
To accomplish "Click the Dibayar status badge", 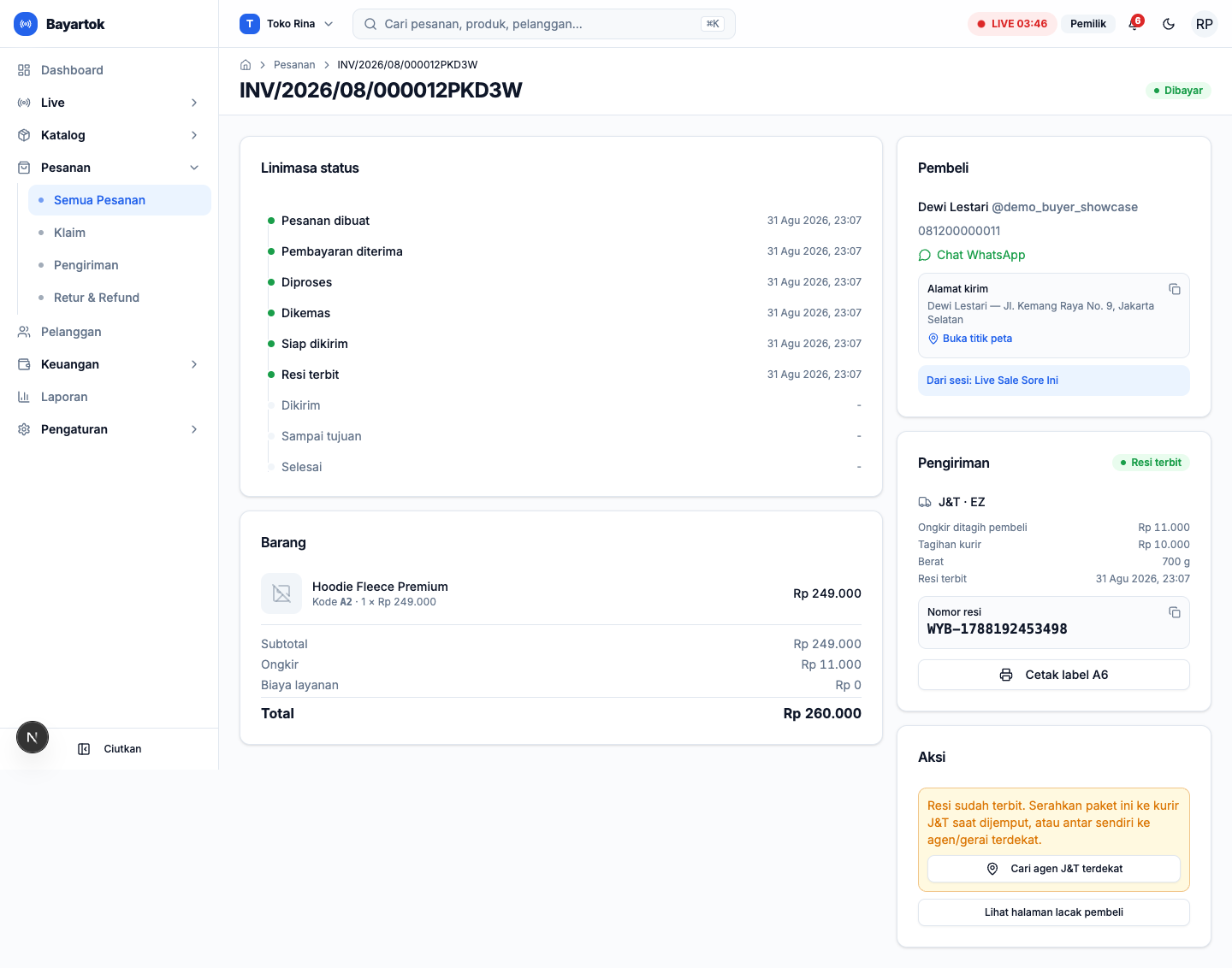I will pyautogui.click(x=1179, y=91).
